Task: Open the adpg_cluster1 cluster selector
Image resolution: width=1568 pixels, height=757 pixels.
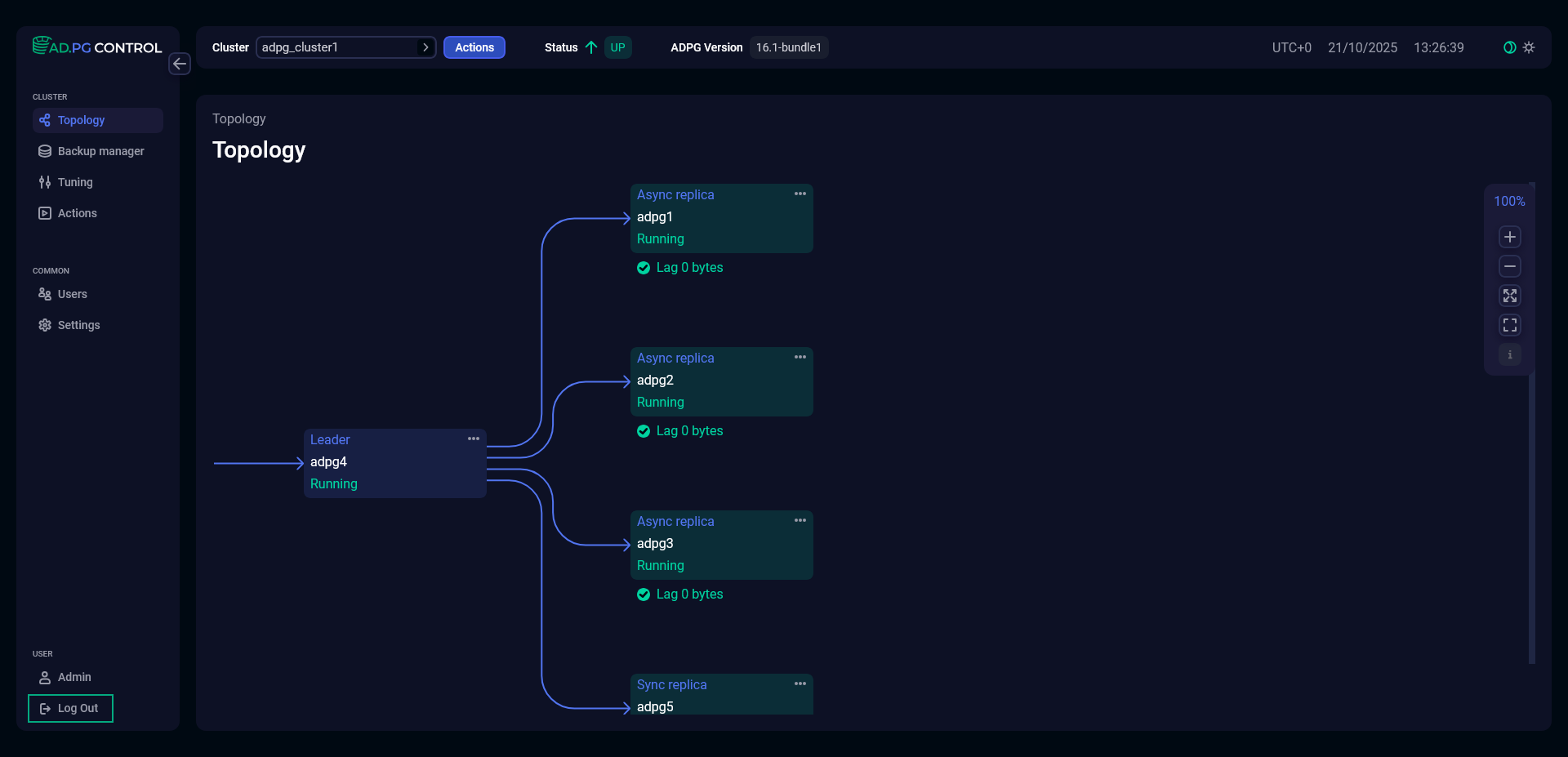Action: [x=345, y=47]
